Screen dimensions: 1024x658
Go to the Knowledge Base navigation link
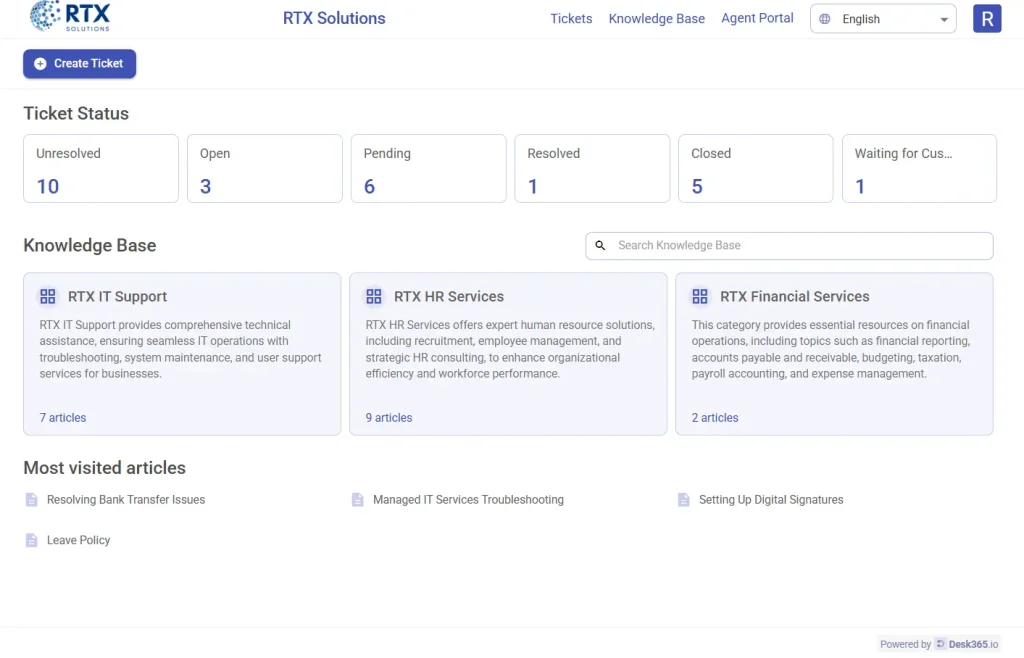coord(656,19)
